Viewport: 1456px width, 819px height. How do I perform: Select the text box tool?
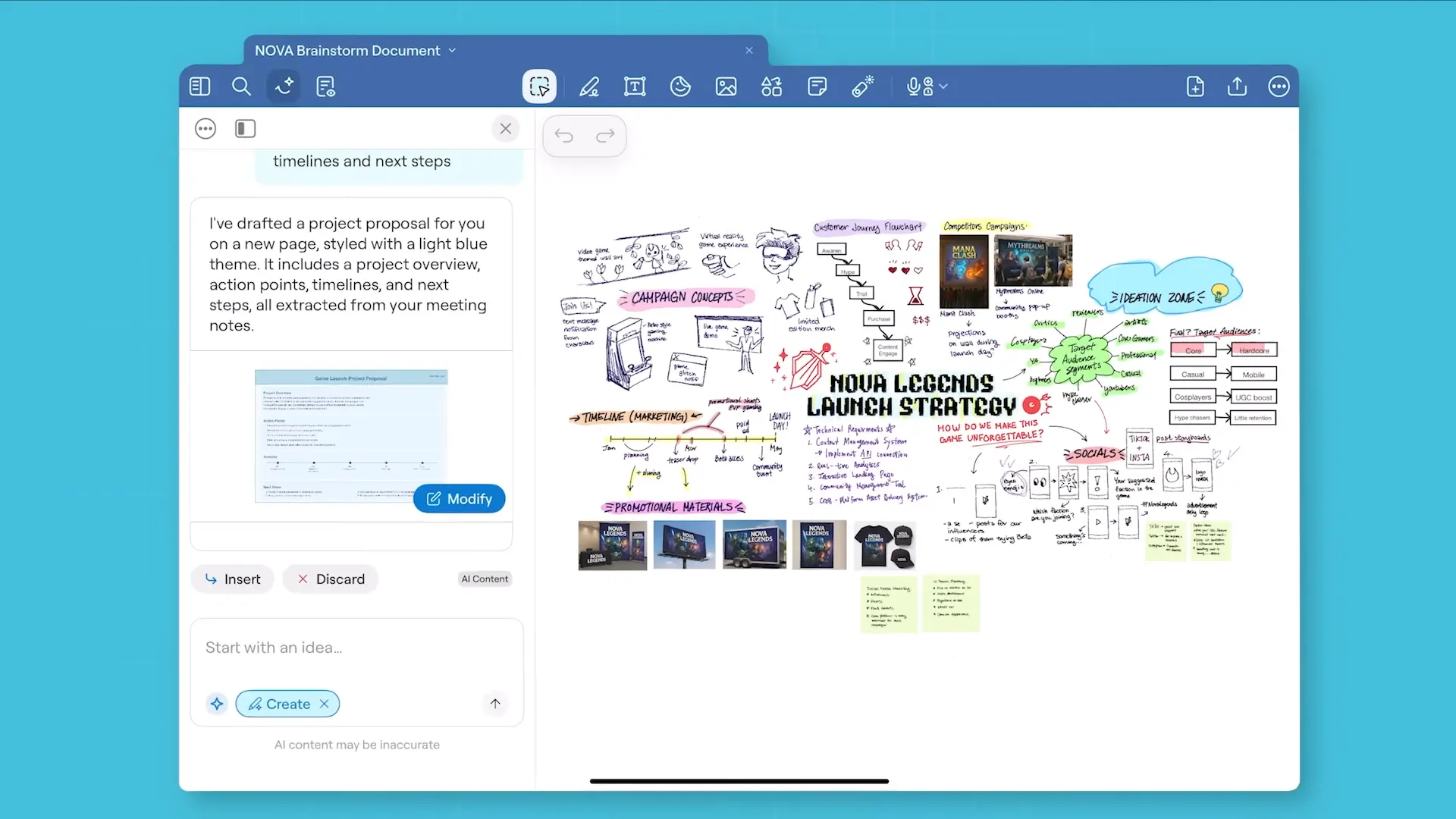click(x=635, y=86)
